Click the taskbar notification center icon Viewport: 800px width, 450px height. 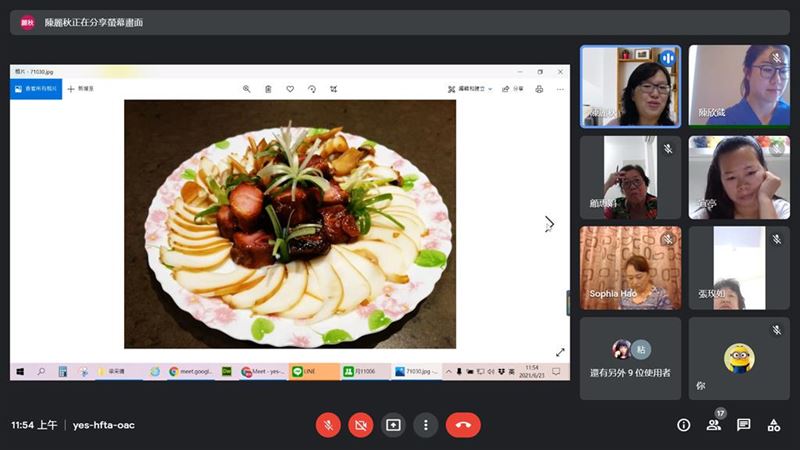coord(556,371)
